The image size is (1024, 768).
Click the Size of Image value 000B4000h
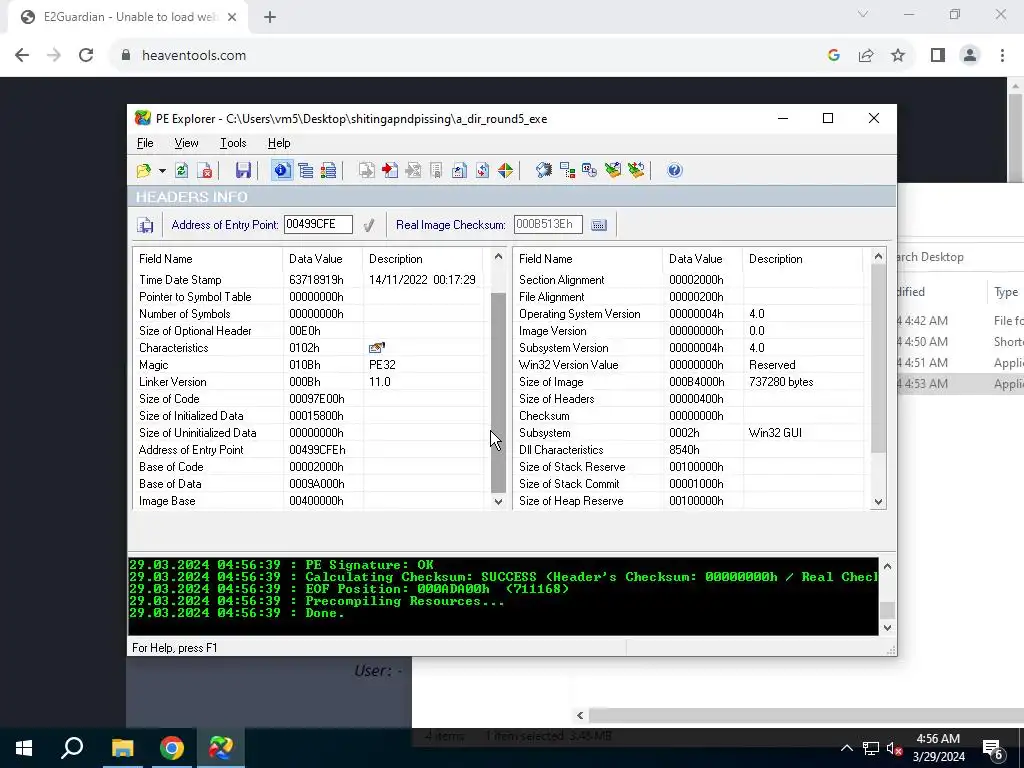click(x=696, y=382)
